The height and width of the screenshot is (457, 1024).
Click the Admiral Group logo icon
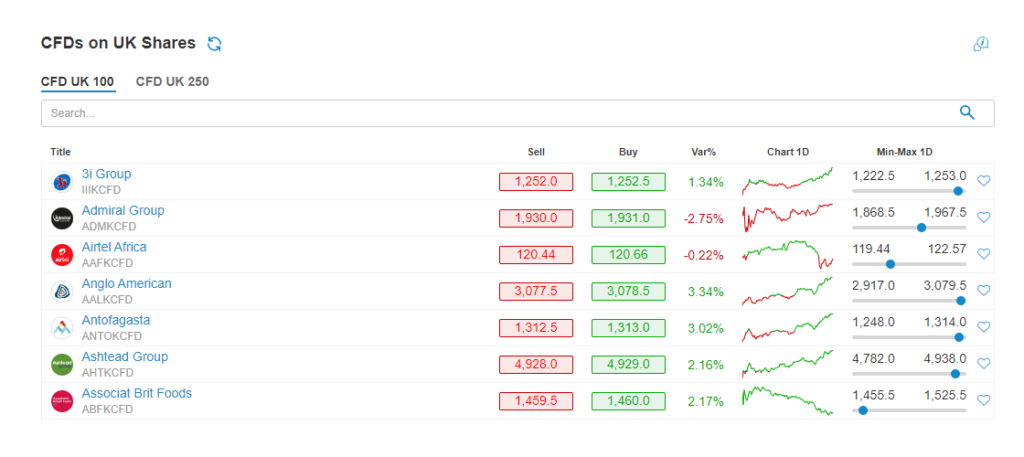pos(62,218)
